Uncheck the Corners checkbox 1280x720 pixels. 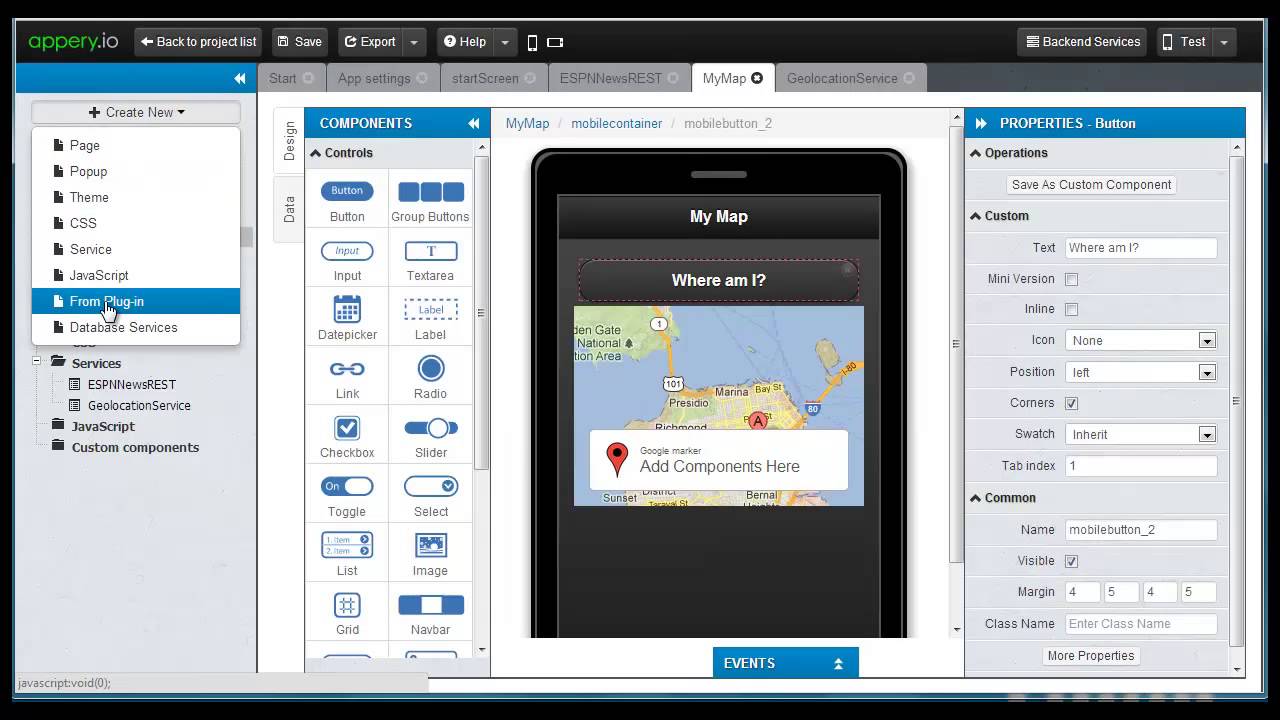pyautogui.click(x=1071, y=403)
